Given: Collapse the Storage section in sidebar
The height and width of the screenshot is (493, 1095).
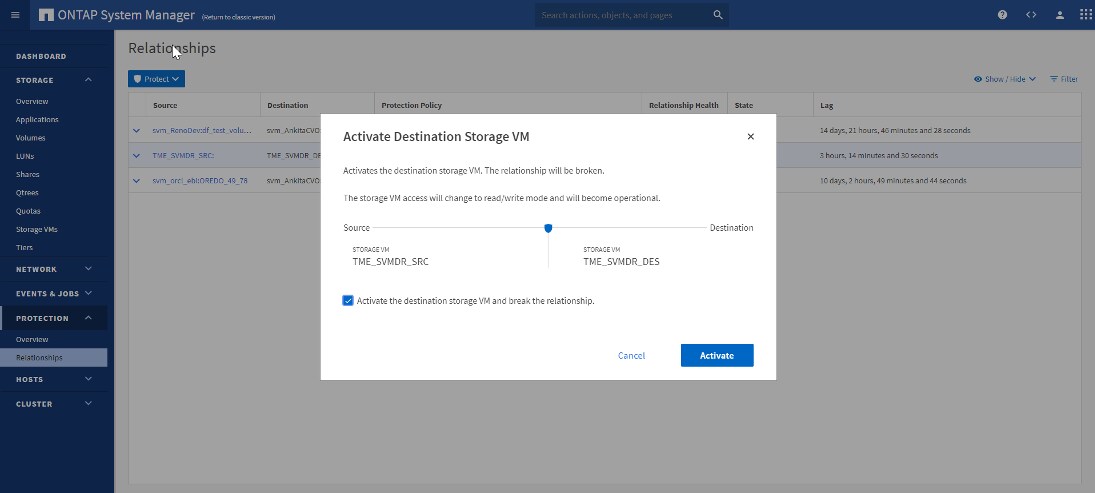Looking at the screenshot, I should pos(88,80).
